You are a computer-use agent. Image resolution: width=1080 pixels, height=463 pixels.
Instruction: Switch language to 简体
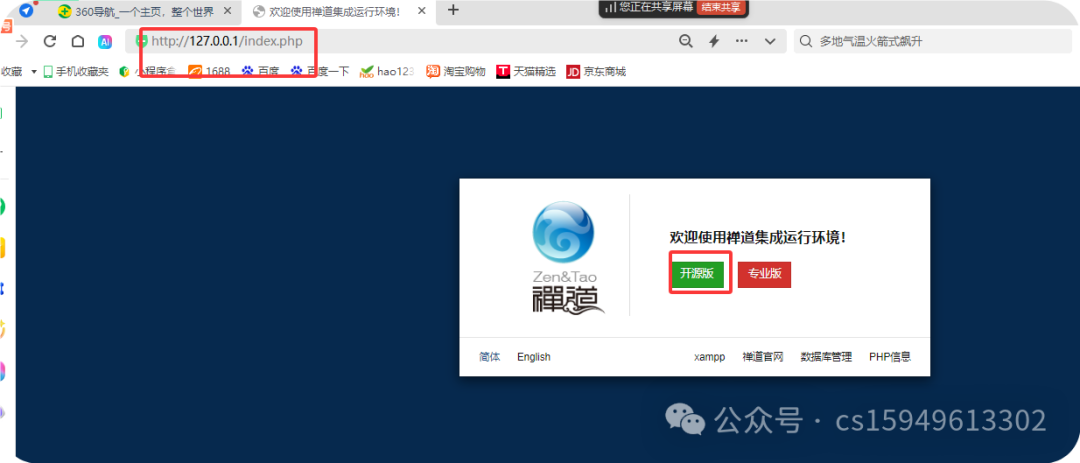click(x=490, y=357)
